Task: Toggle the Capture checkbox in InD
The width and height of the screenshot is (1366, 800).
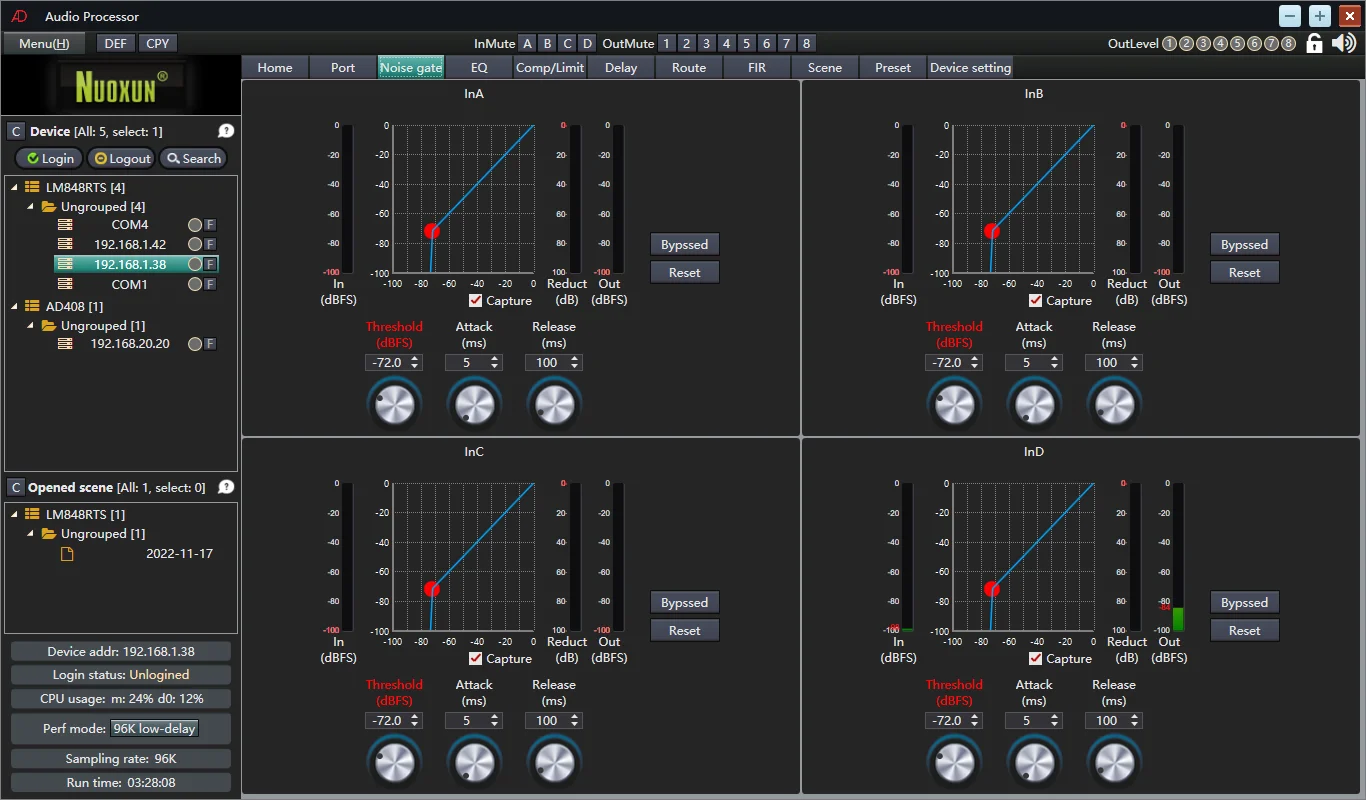Action: coord(1036,658)
